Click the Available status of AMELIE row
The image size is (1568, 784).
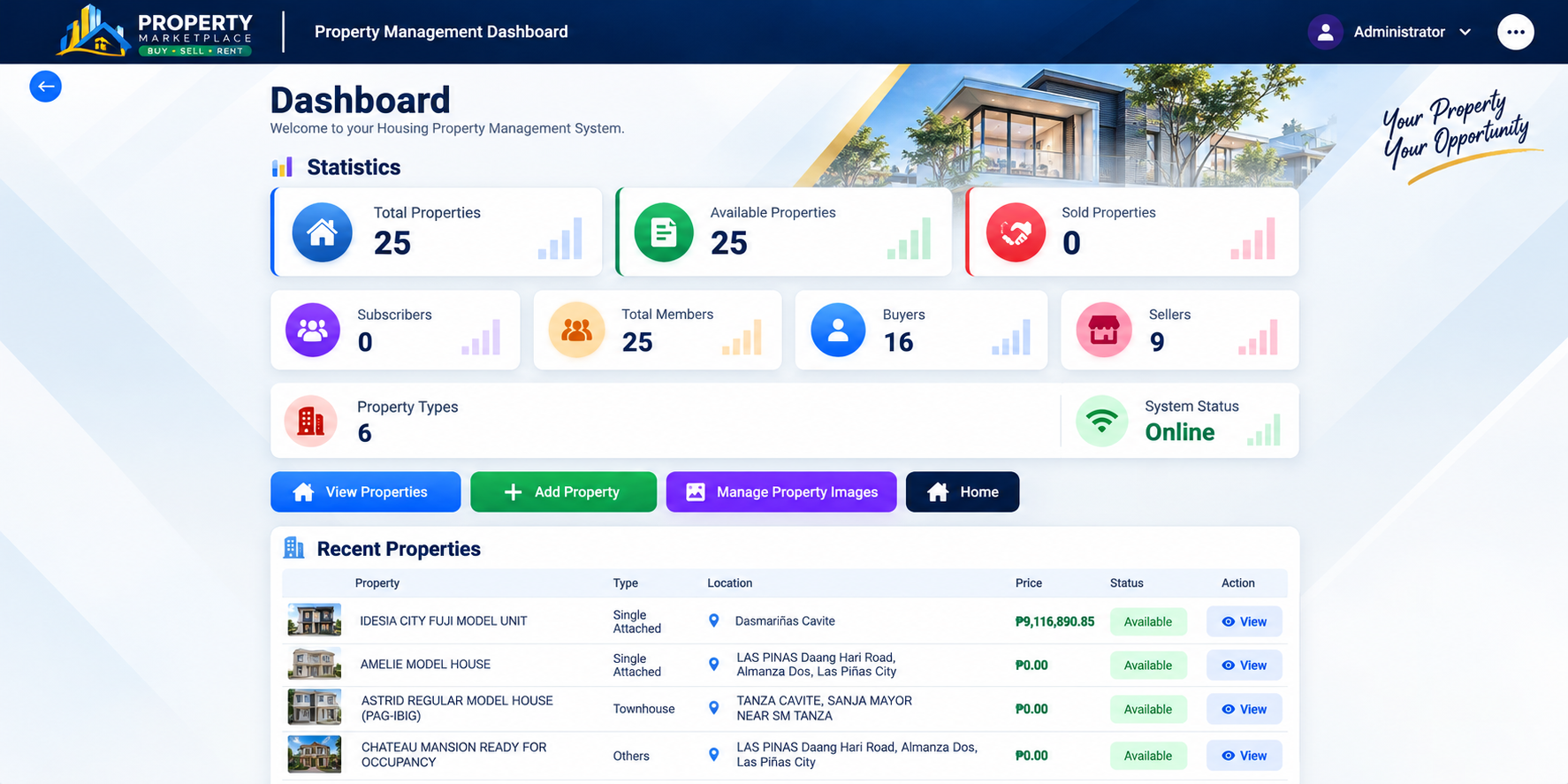[x=1148, y=665]
